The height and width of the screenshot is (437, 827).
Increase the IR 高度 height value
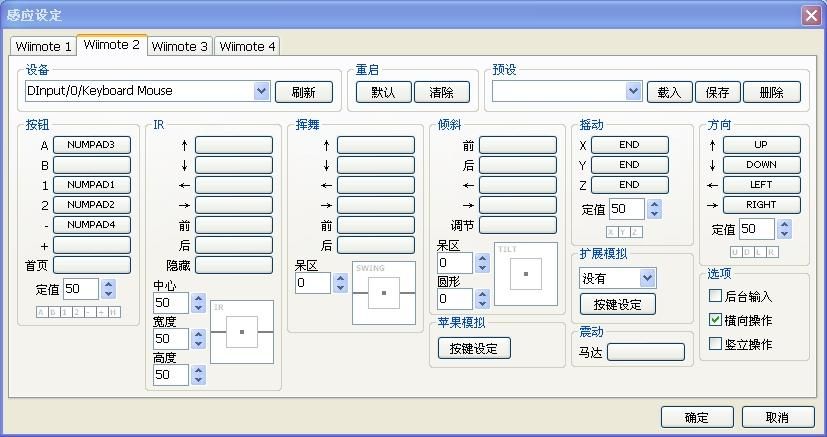(x=198, y=370)
